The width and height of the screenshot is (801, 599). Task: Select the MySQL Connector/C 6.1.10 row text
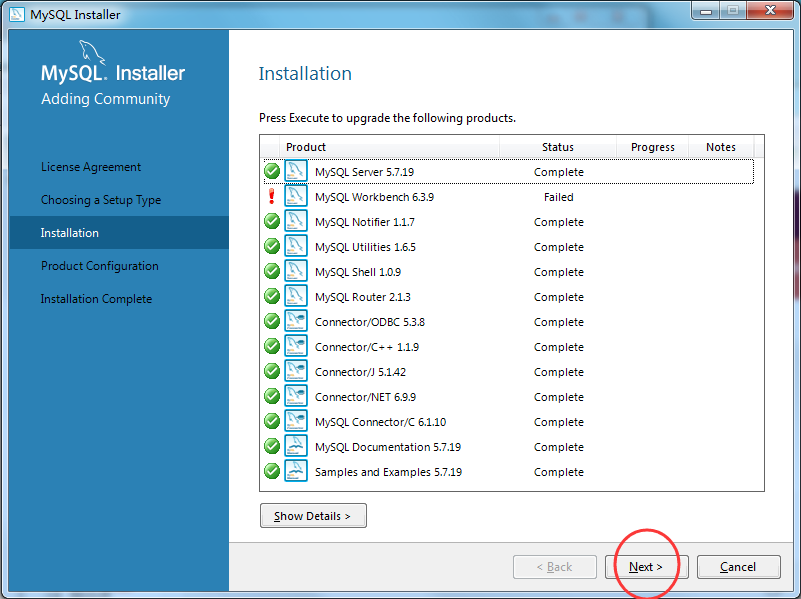(381, 422)
